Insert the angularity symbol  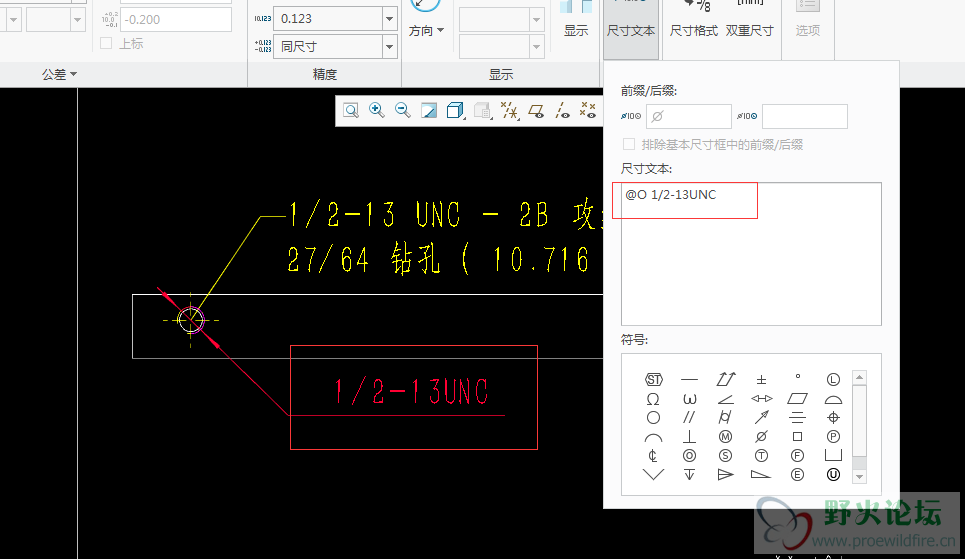coord(726,399)
